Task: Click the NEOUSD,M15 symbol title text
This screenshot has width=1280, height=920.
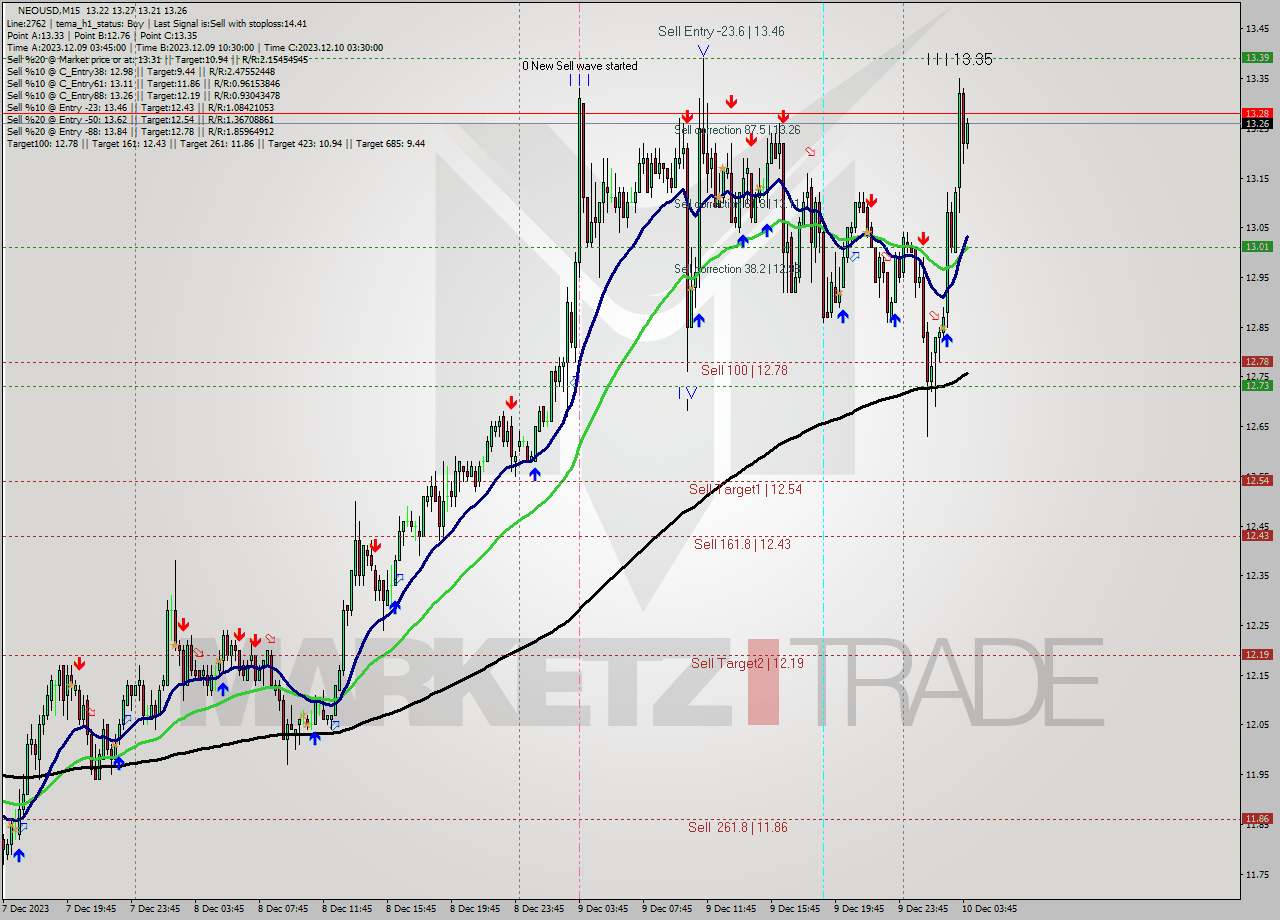Action: 48,10
